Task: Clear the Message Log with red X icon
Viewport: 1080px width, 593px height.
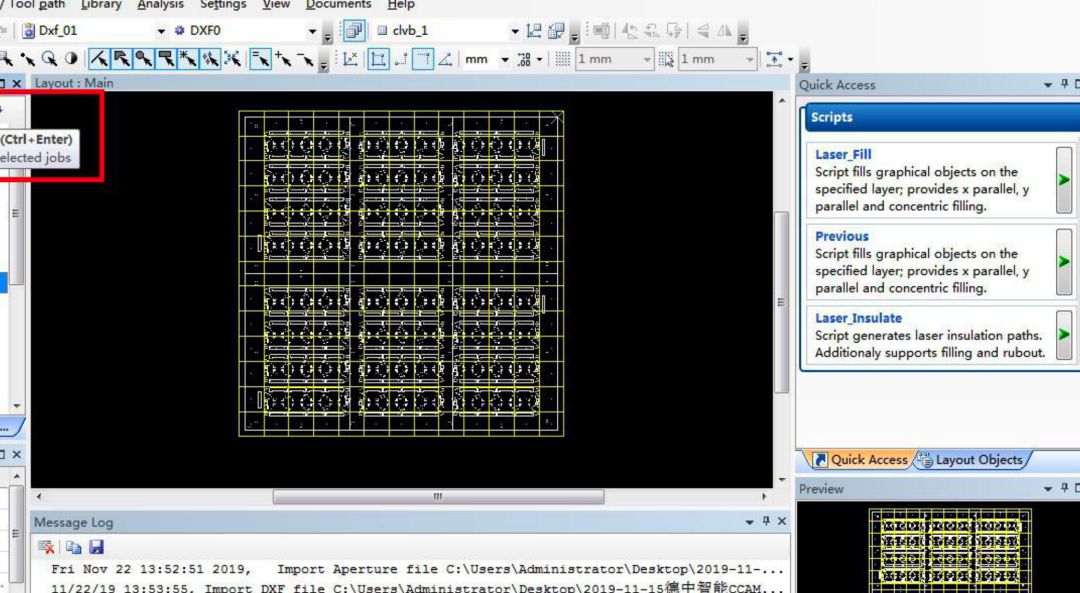Action: (46, 547)
